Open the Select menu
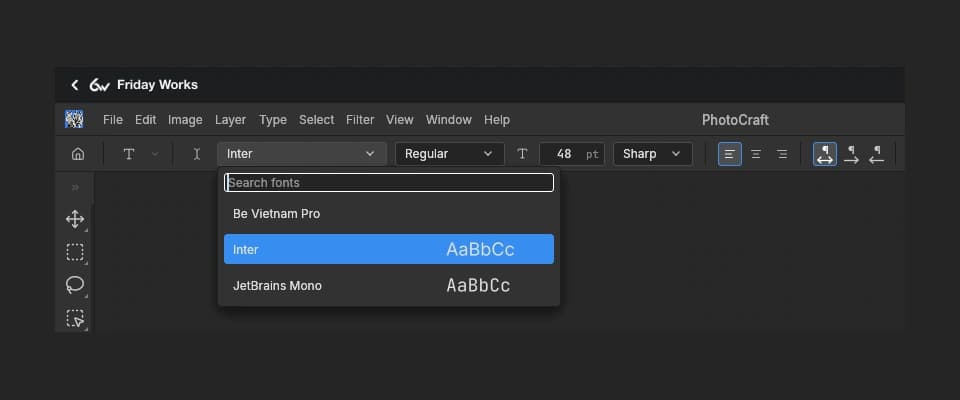Viewport: 960px width, 400px height. coord(317,120)
